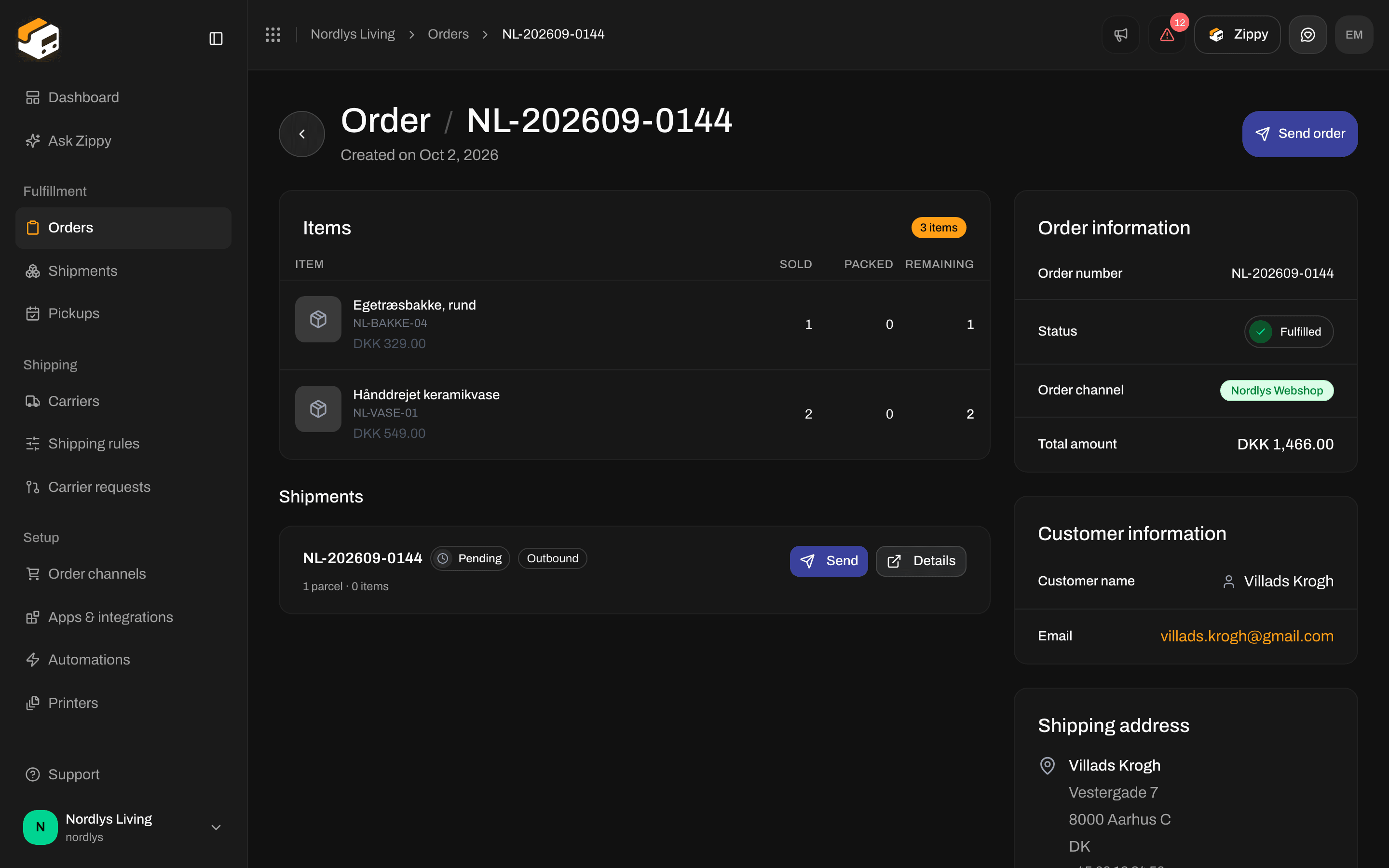Click Nordlys Living breadcrumb
The height and width of the screenshot is (868, 1389).
353,34
